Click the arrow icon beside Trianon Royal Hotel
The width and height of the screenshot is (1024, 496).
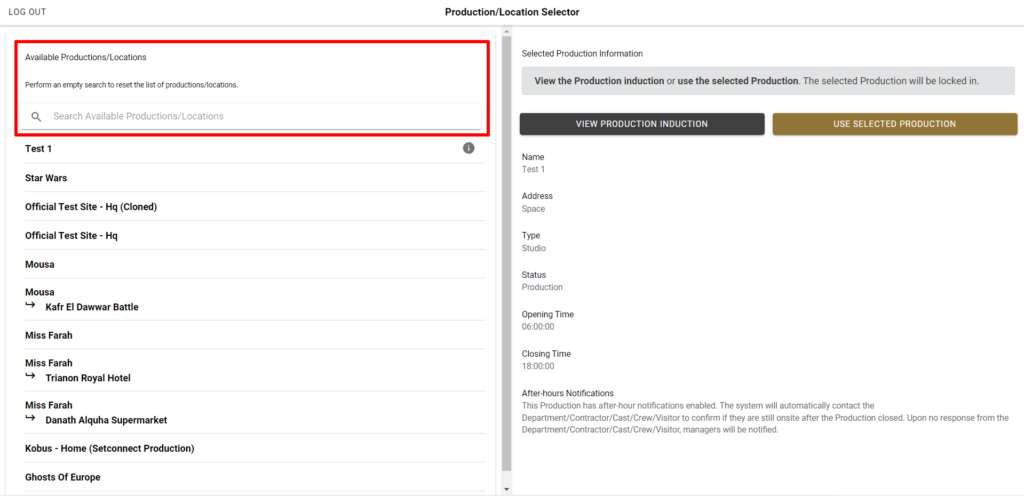click(30, 376)
